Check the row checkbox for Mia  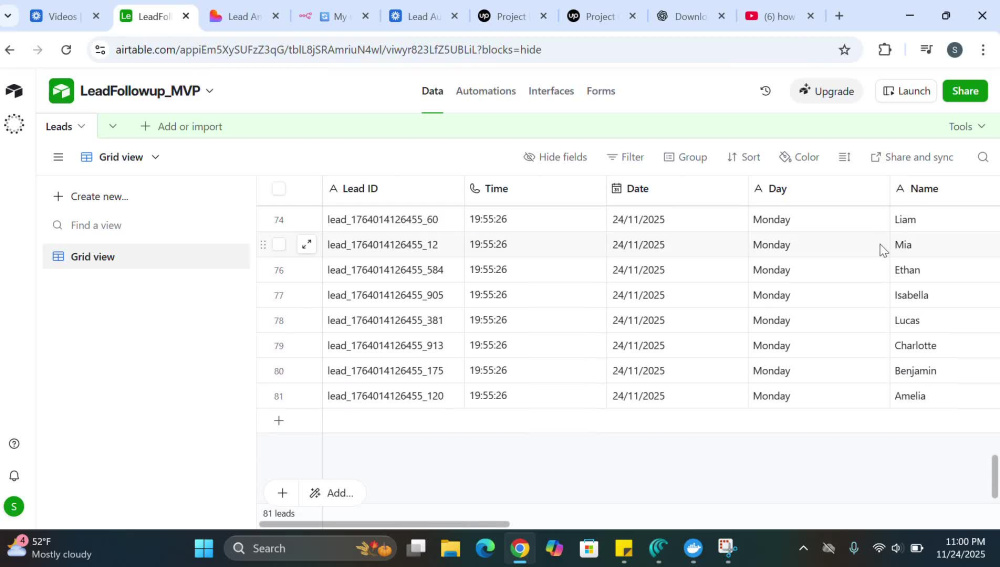[x=279, y=244]
